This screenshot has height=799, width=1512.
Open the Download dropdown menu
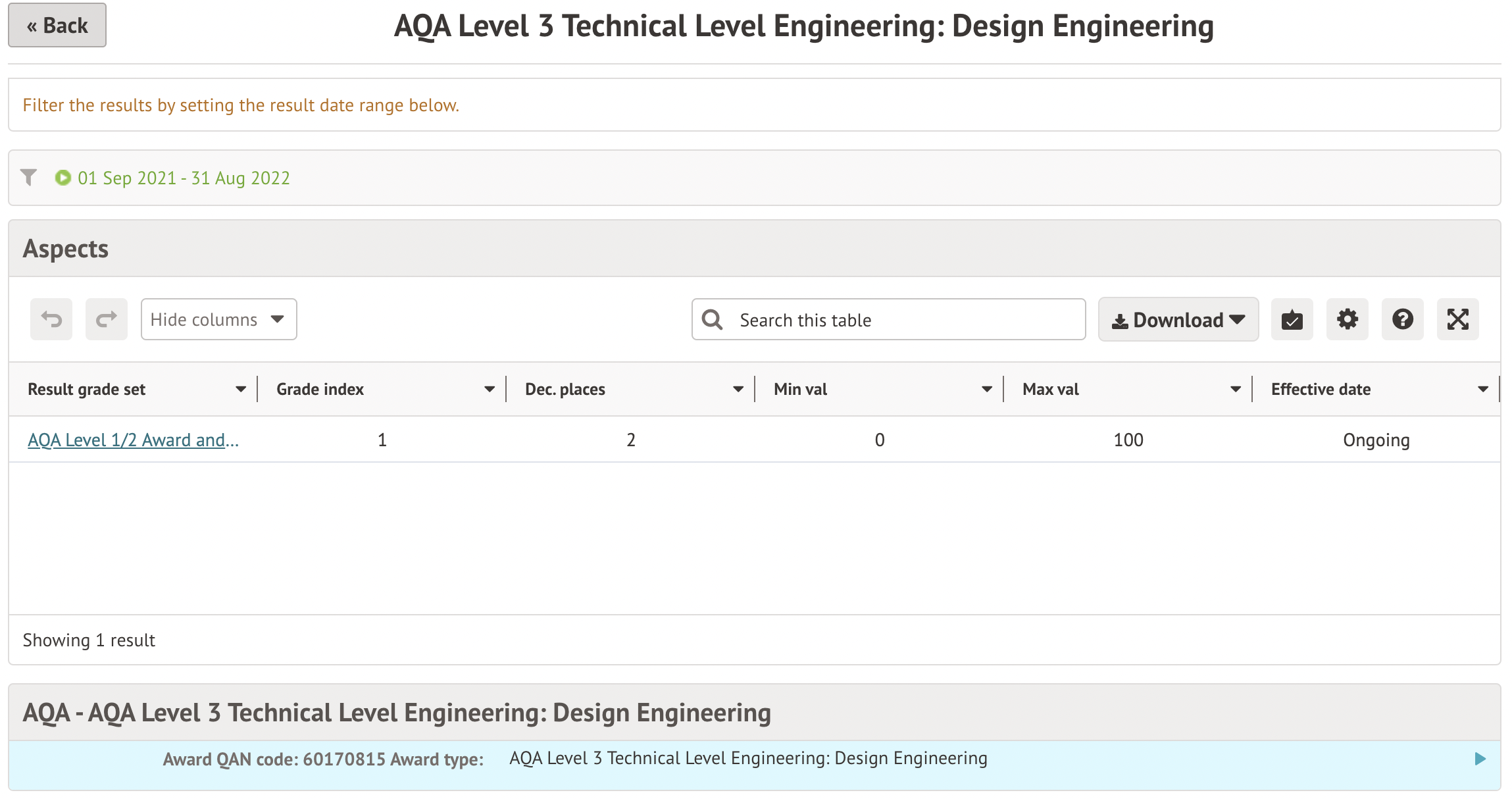tap(1178, 320)
